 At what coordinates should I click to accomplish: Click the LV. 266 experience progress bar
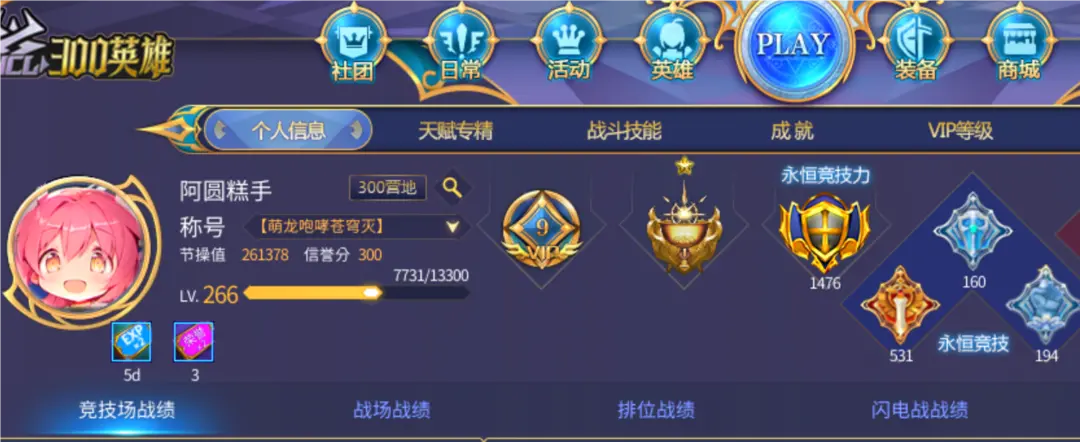[x=356, y=293]
